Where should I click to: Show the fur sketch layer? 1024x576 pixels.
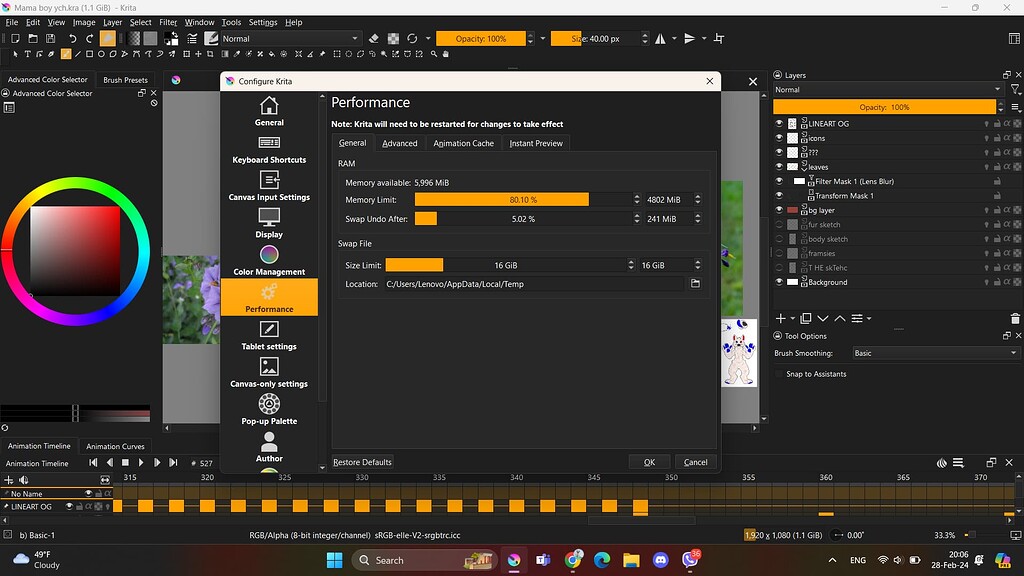pyautogui.click(x=778, y=225)
